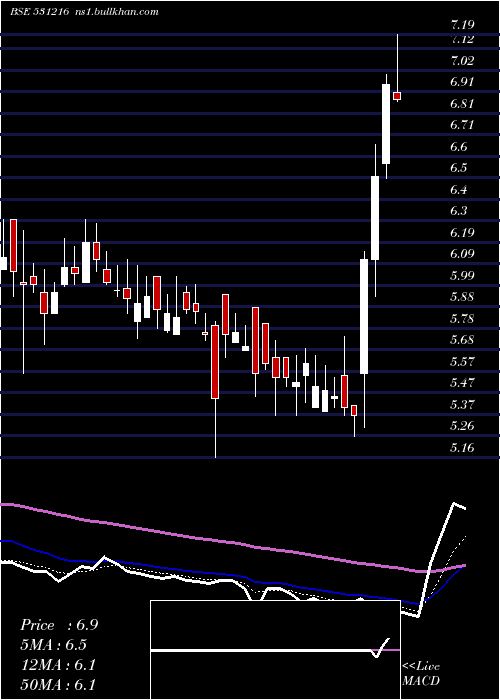Click the 6.4 price axis label
Screen dimensions: 500x700
coord(459,189)
